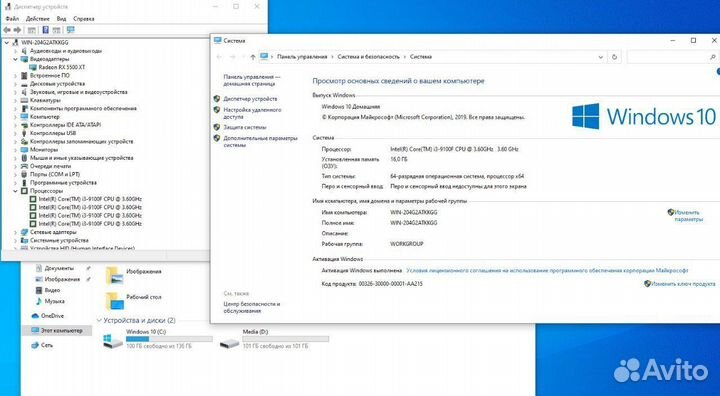
Task: Expand the Дисковые устройства node
Action: coord(15,84)
